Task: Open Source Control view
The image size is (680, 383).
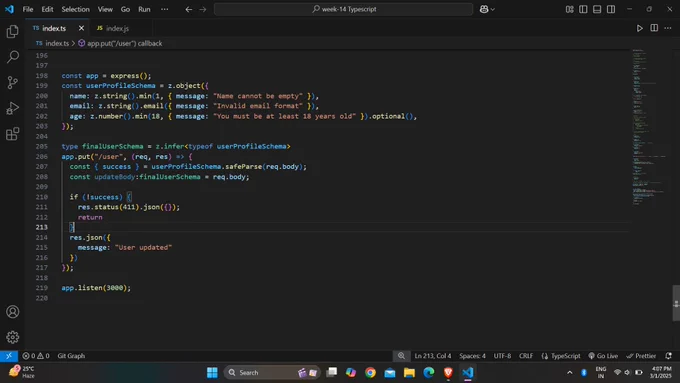Action: (x=13, y=82)
